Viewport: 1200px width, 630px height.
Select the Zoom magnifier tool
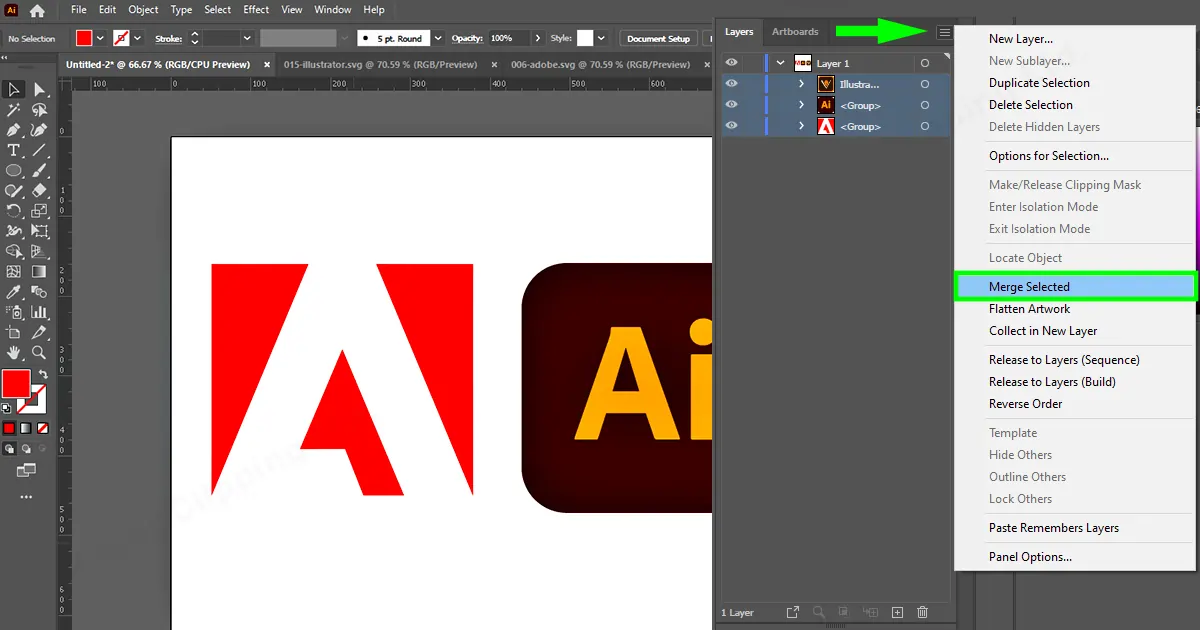[39, 353]
